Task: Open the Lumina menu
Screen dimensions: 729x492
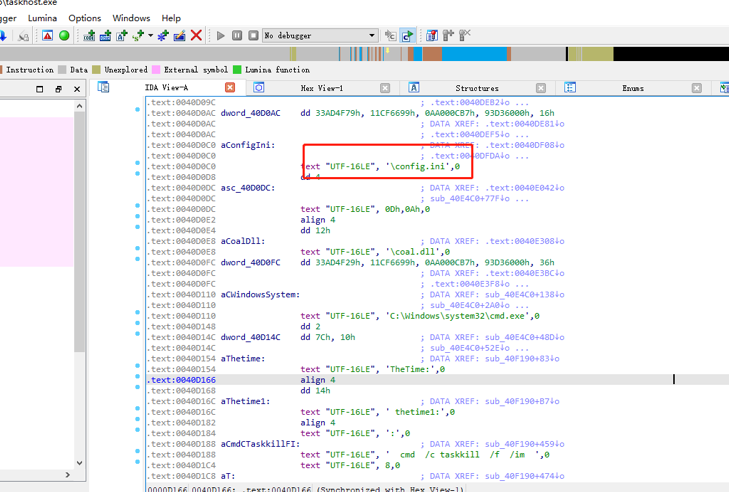Action: point(42,18)
